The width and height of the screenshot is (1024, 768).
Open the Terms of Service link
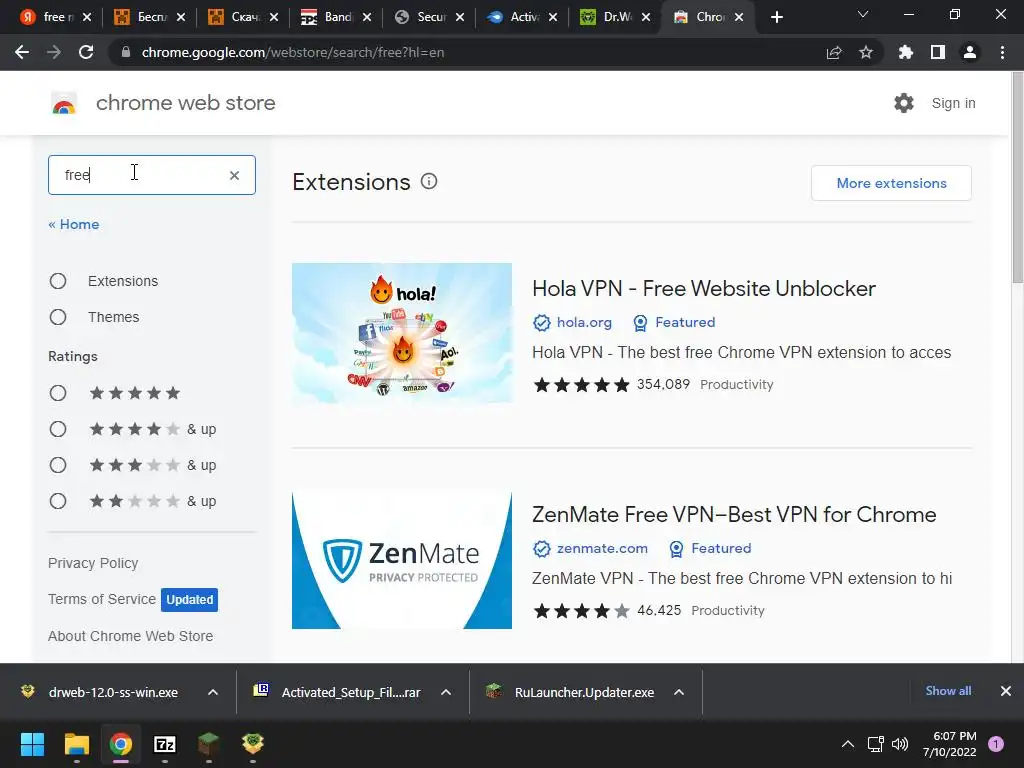[102, 599]
